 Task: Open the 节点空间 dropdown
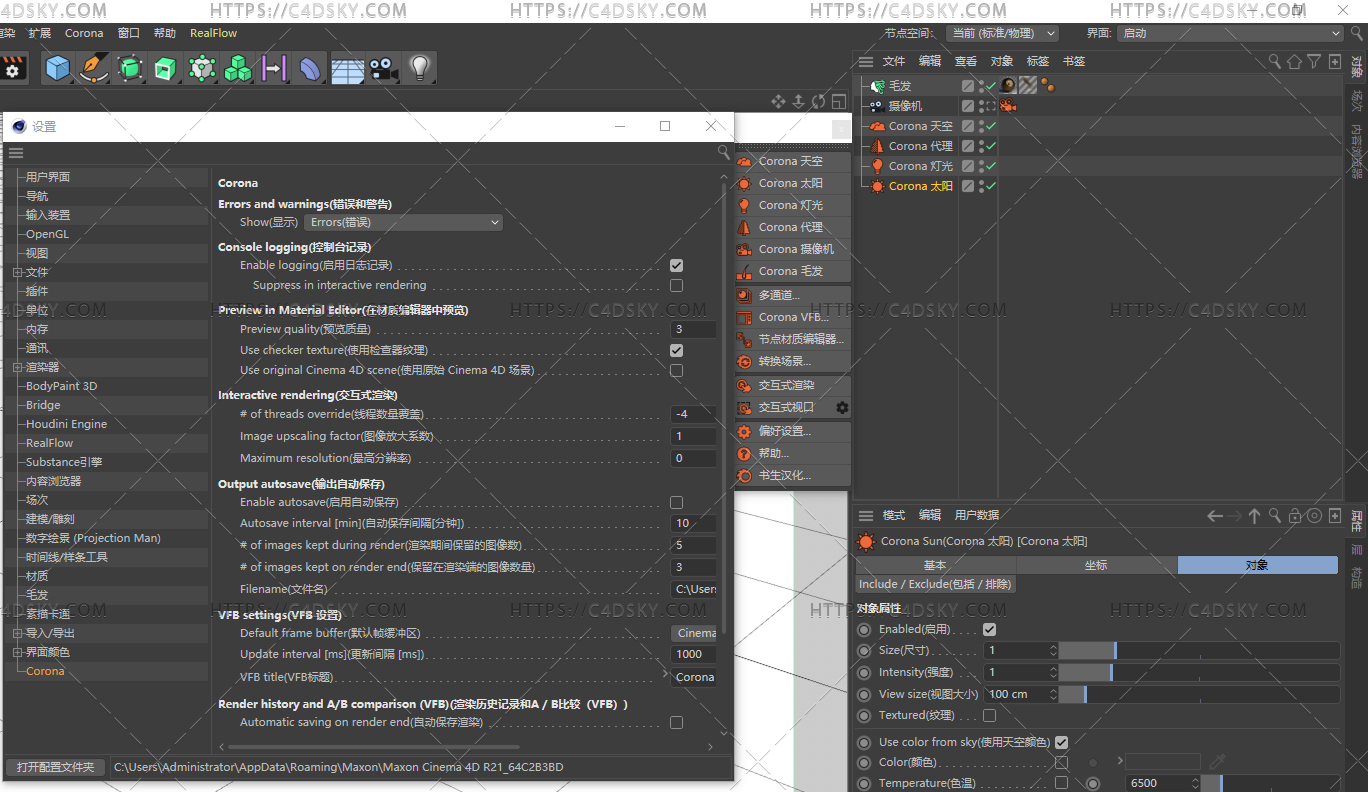tap(1003, 33)
